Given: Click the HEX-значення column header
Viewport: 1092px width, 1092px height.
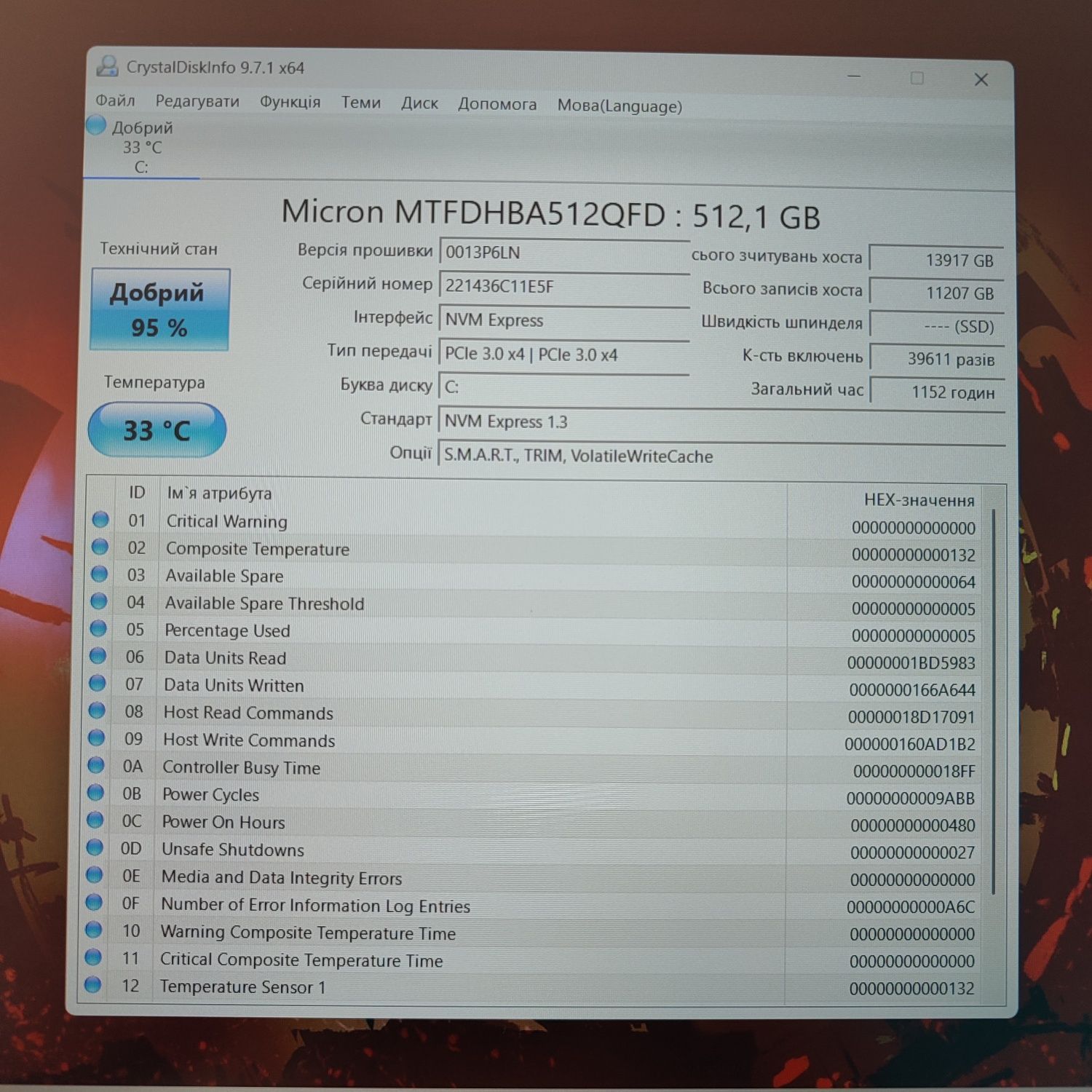Looking at the screenshot, I should [919, 500].
